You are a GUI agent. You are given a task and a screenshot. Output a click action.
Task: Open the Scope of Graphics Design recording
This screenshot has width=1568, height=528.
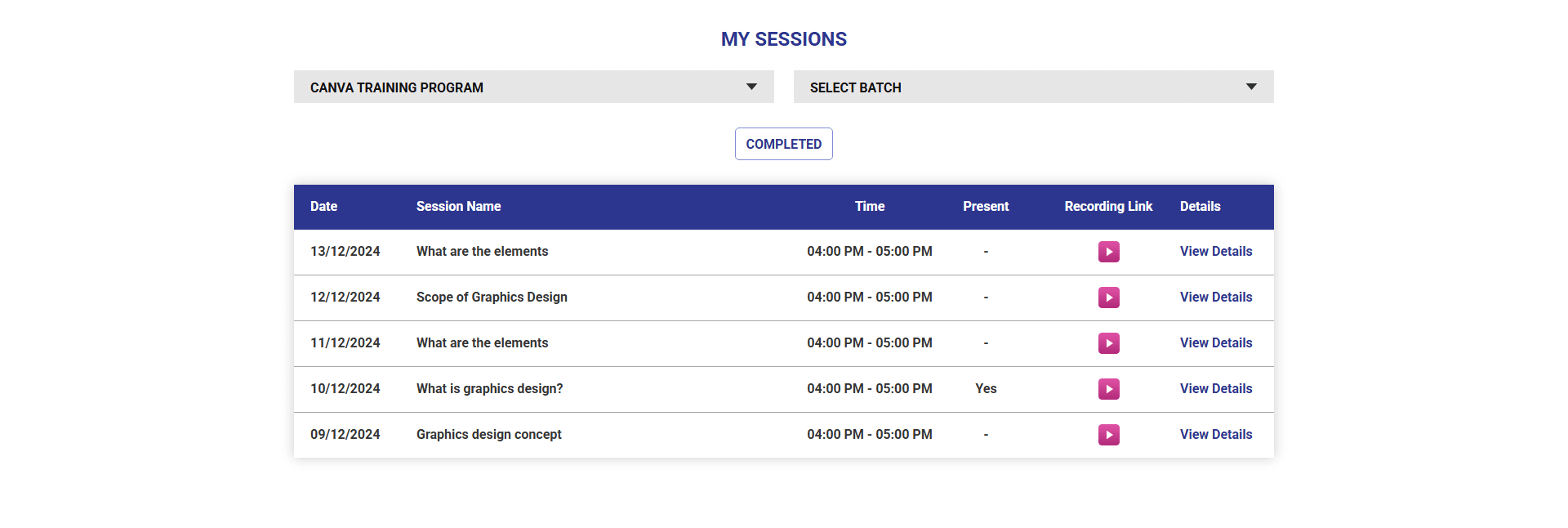pos(1108,298)
